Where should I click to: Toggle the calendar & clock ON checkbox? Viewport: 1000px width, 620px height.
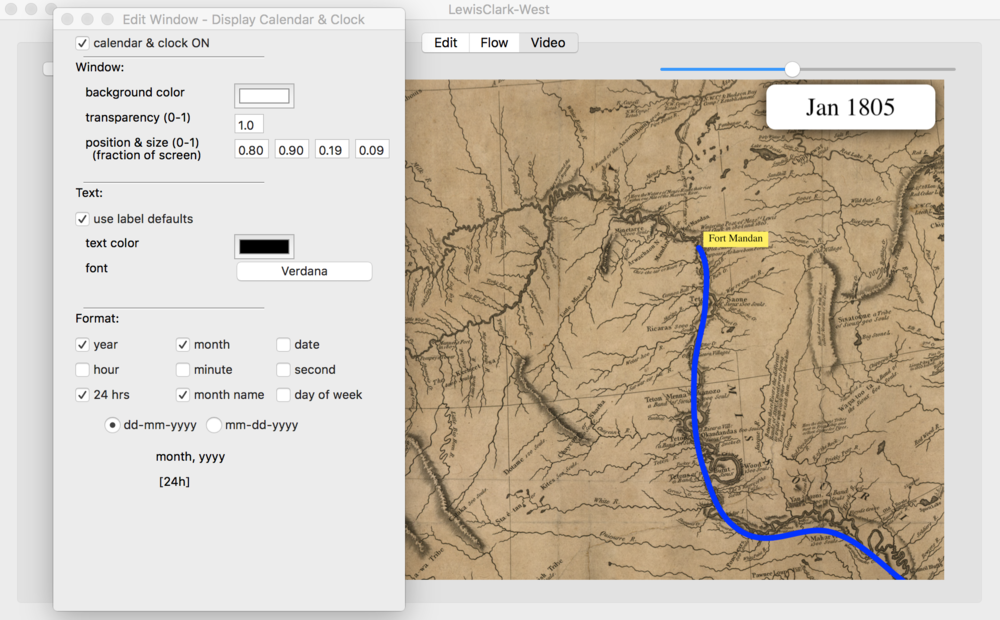point(82,43)
